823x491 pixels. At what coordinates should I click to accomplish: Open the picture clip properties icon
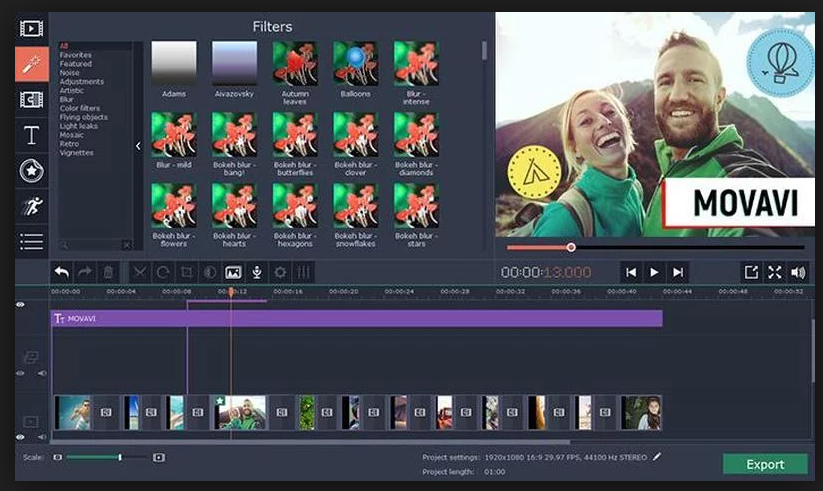click(233, 272)
